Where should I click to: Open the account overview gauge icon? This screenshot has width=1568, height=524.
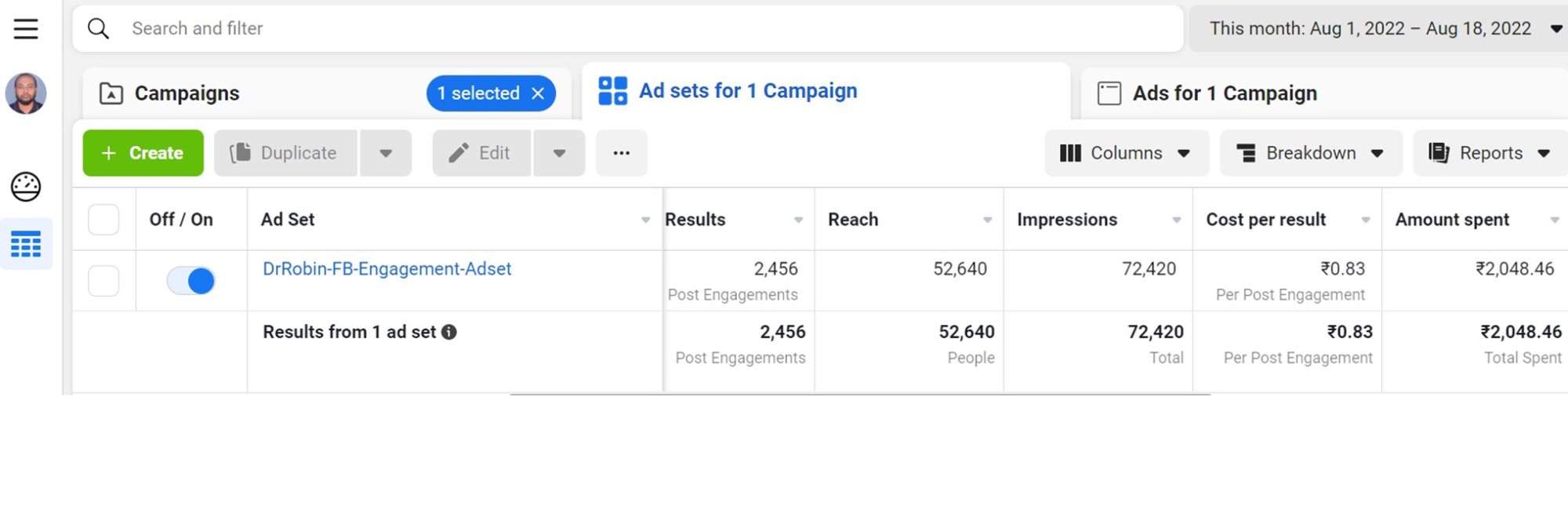tap(26, 187)
